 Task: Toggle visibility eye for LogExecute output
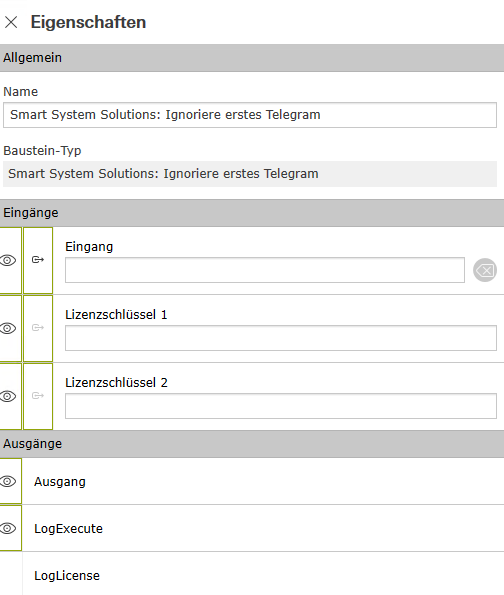coord(8,528)
